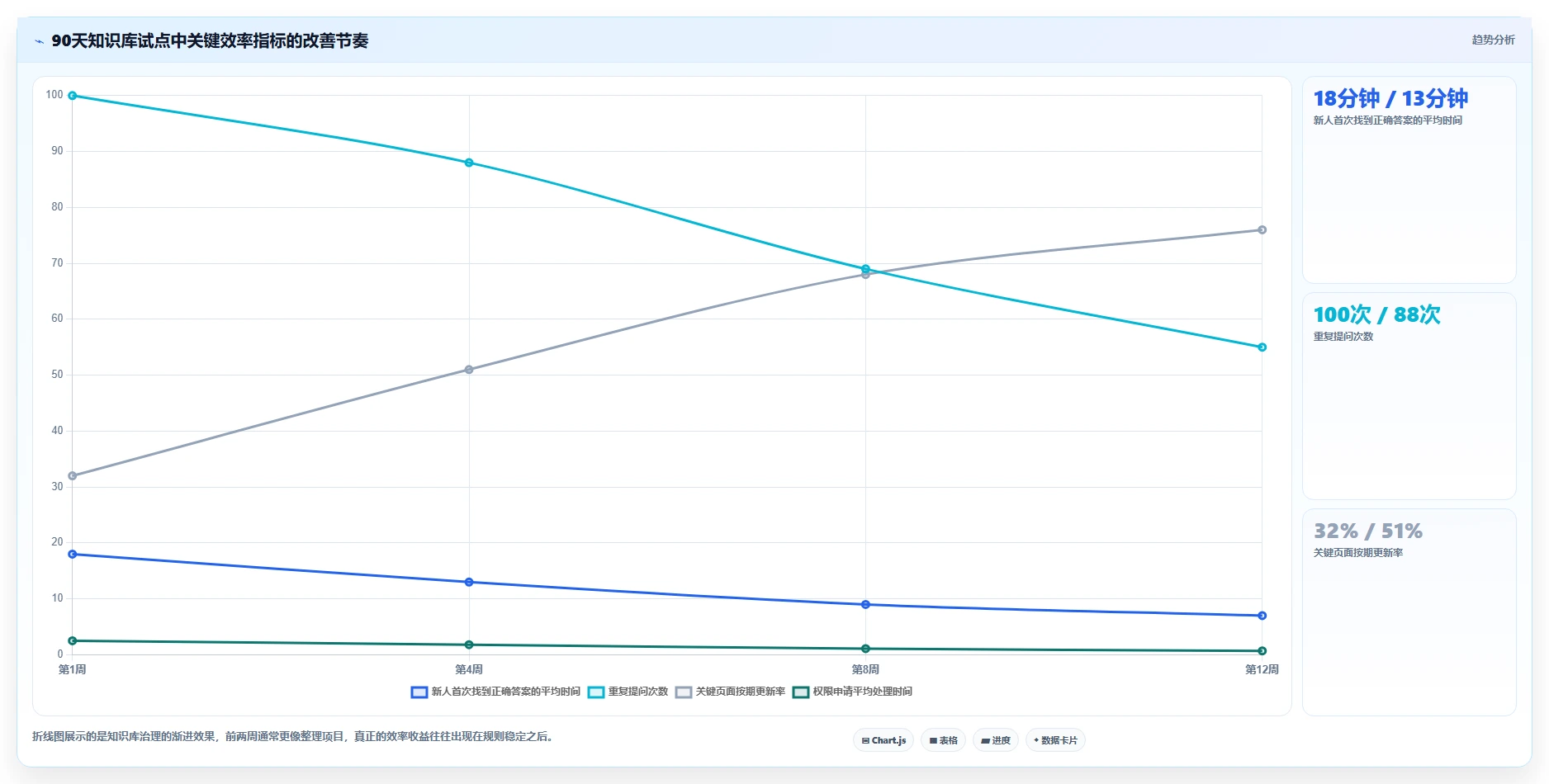
Task: Click the x-axis label 第12周
Action: [1262, 669]
